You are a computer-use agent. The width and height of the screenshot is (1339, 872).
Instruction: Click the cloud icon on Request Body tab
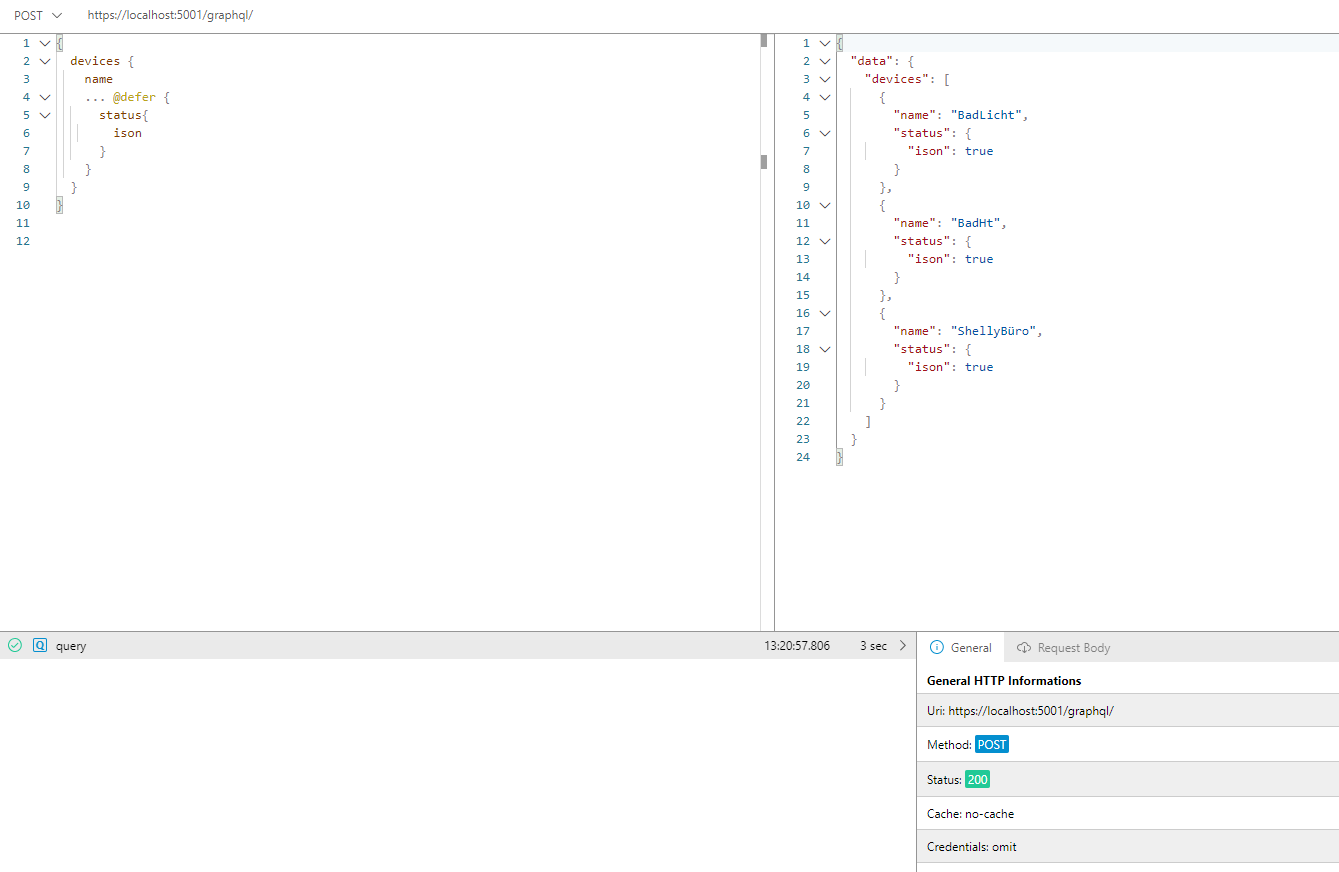(1024, 647)
